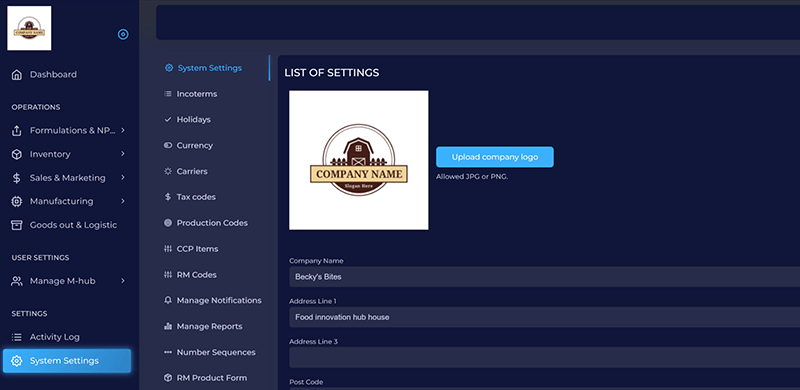The image size is (800, 390).
Task: Click the Goods out & Logistic box icon
Action: 17,225
